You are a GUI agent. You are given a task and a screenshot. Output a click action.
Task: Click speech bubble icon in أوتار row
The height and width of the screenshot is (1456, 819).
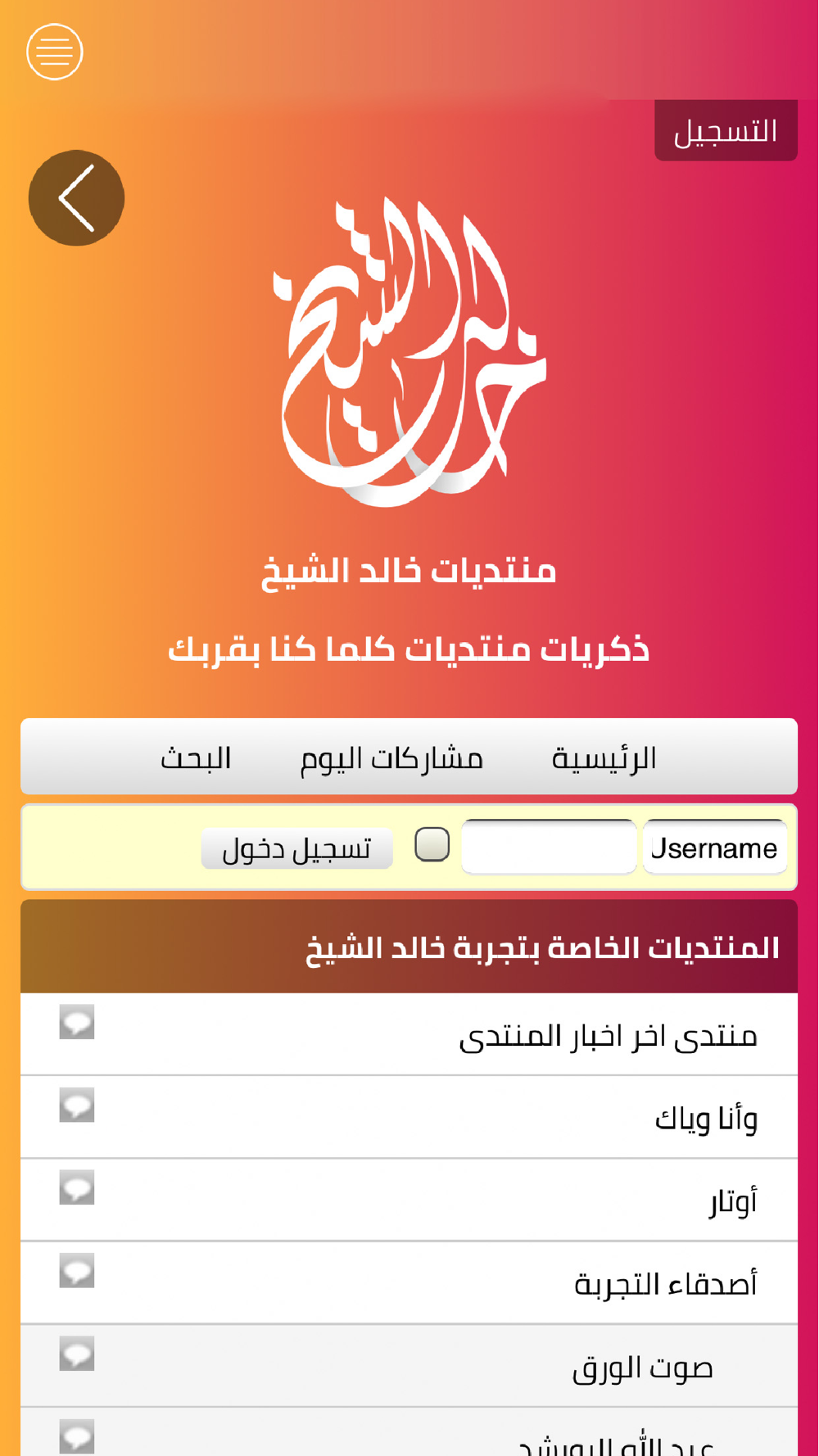point(77,1187)
